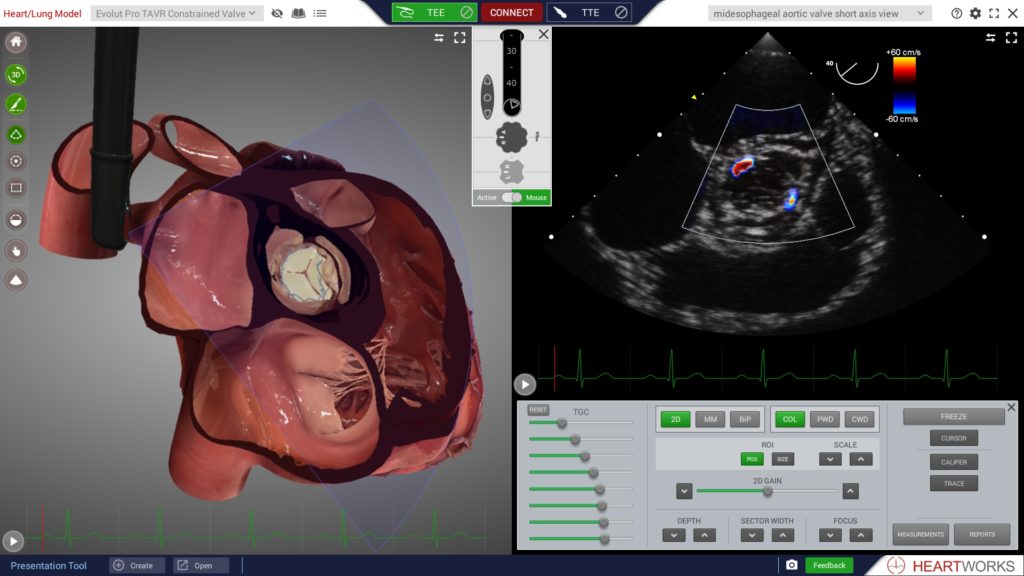Screen dimensions: 1024x576
Task: Toggle the Active/Mouse switch
Action: click(512, 197)
